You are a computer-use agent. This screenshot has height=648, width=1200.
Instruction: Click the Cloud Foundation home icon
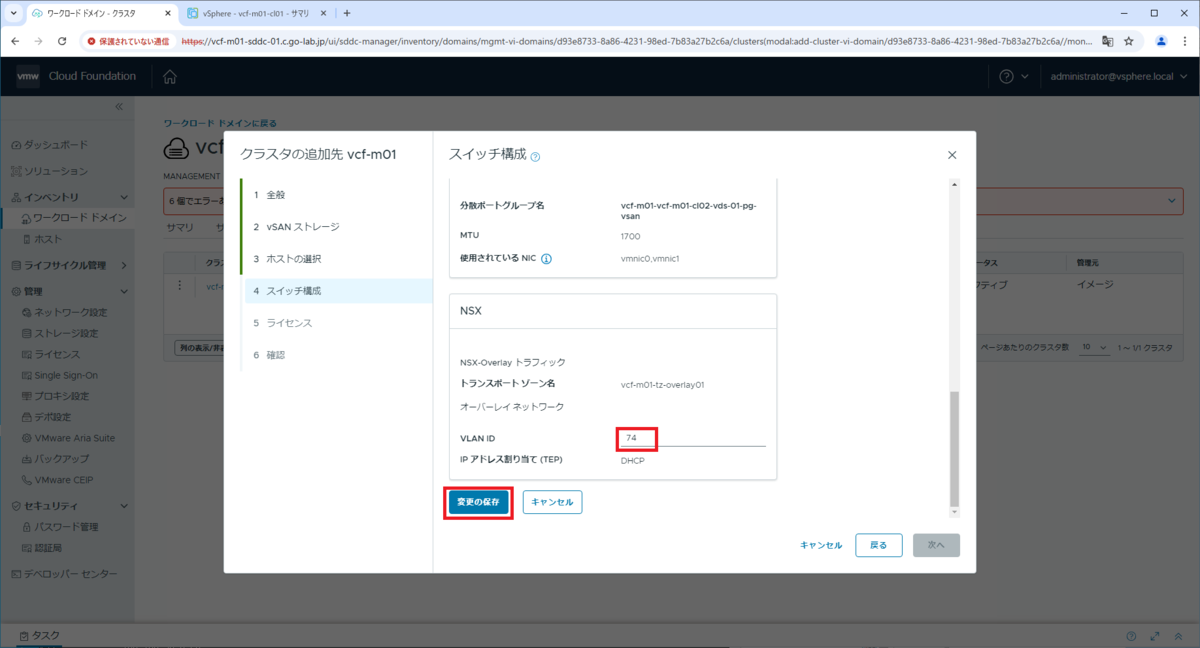point(170,77)
